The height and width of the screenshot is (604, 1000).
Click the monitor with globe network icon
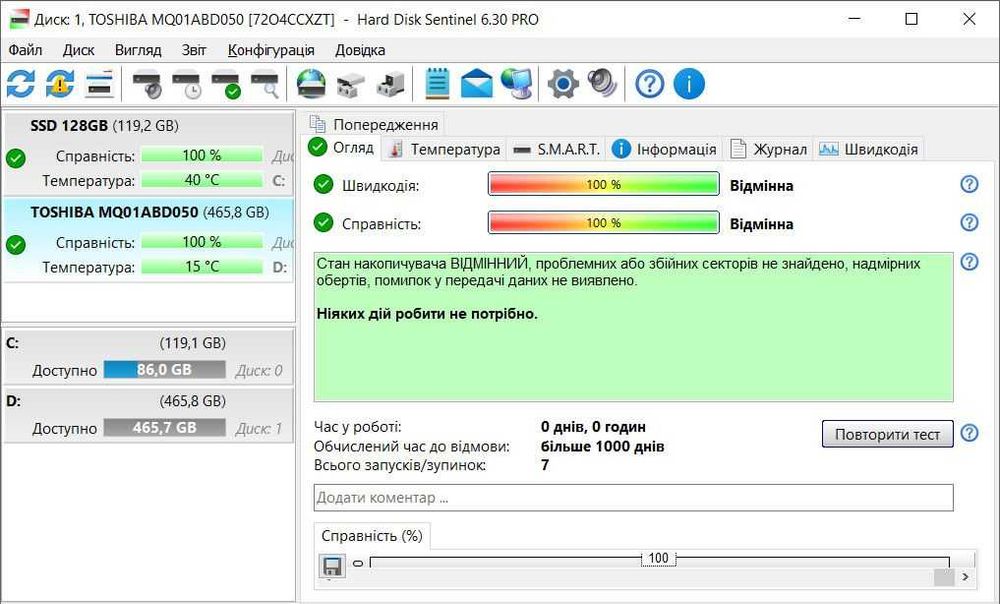(517, 84)
